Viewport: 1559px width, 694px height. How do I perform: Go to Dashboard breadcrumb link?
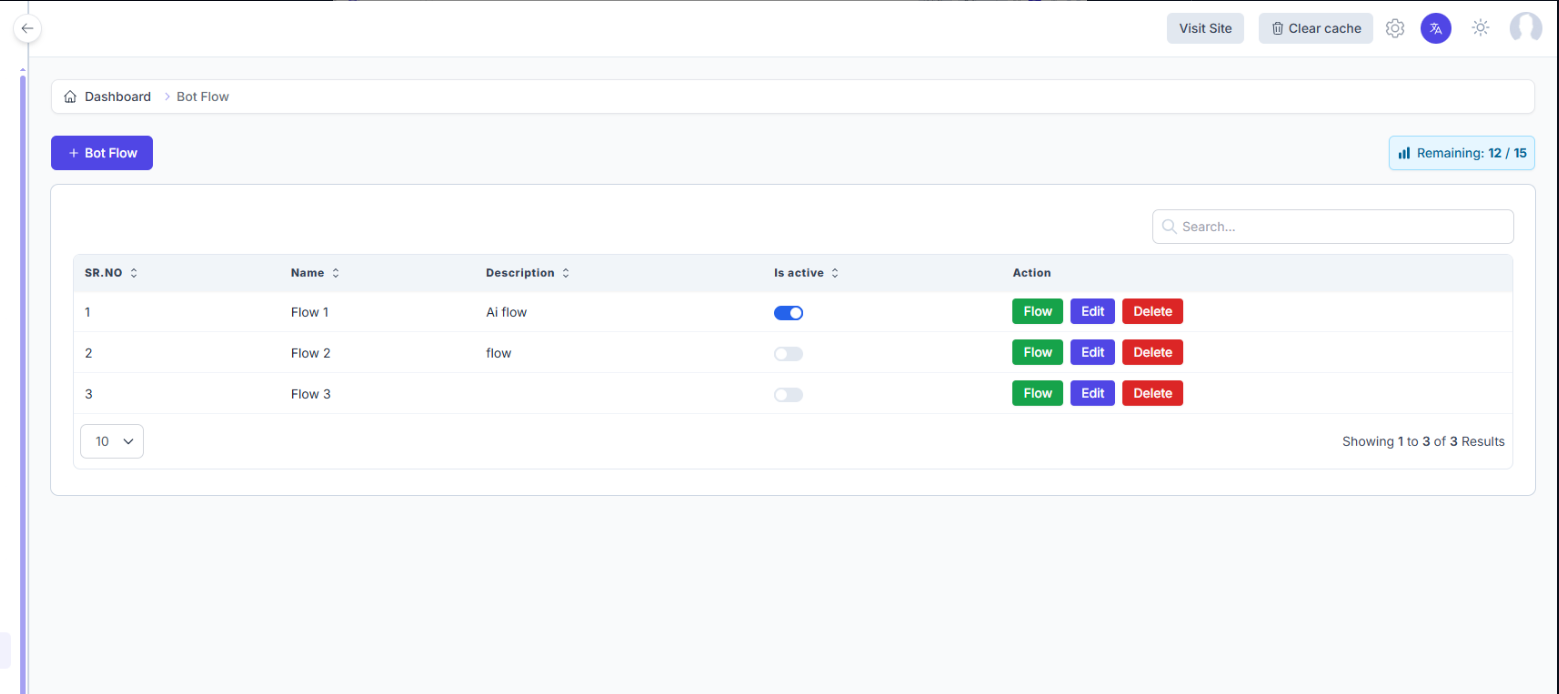point(117,97)
